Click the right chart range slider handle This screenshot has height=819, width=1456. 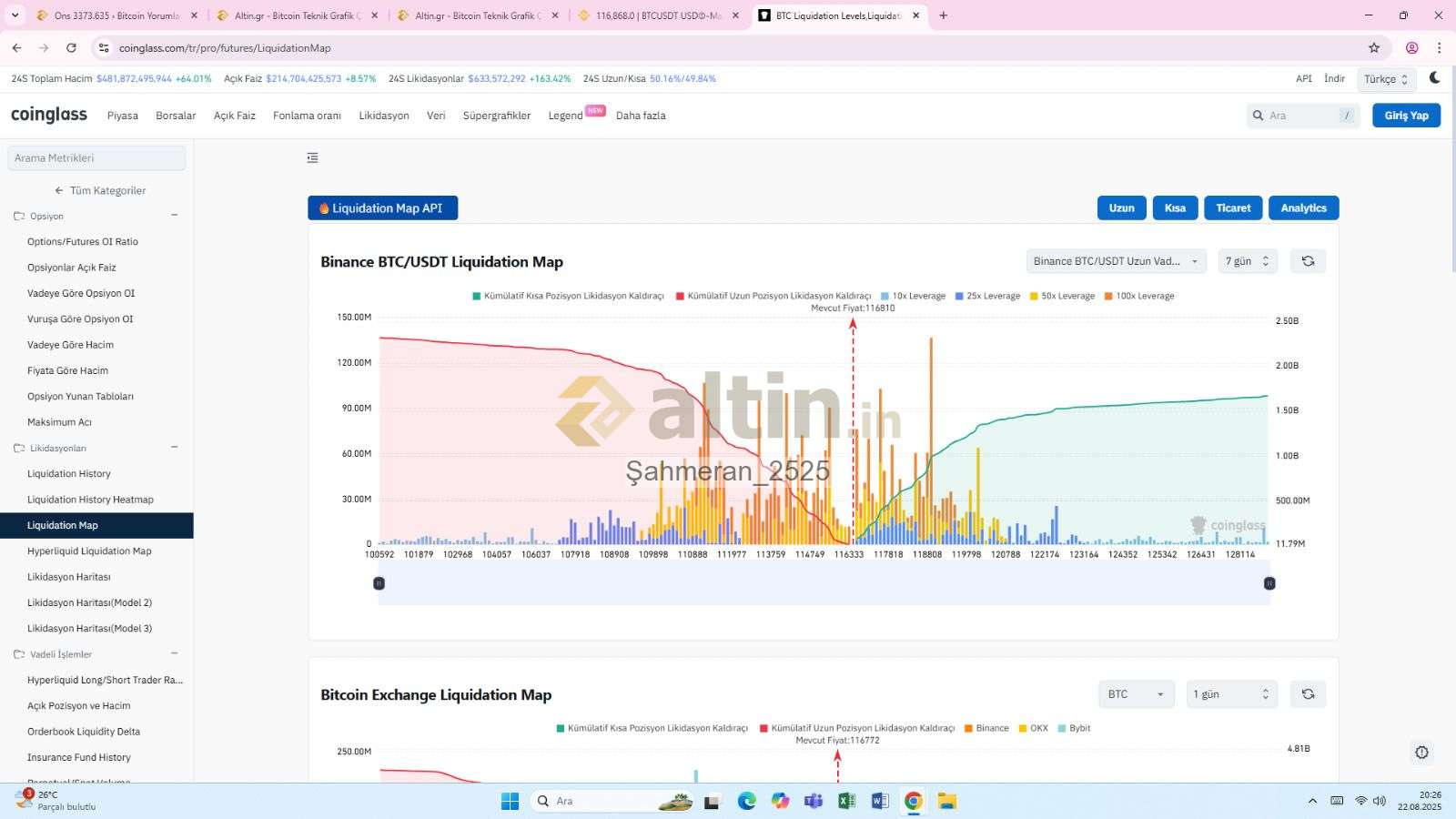(1269, 583)
